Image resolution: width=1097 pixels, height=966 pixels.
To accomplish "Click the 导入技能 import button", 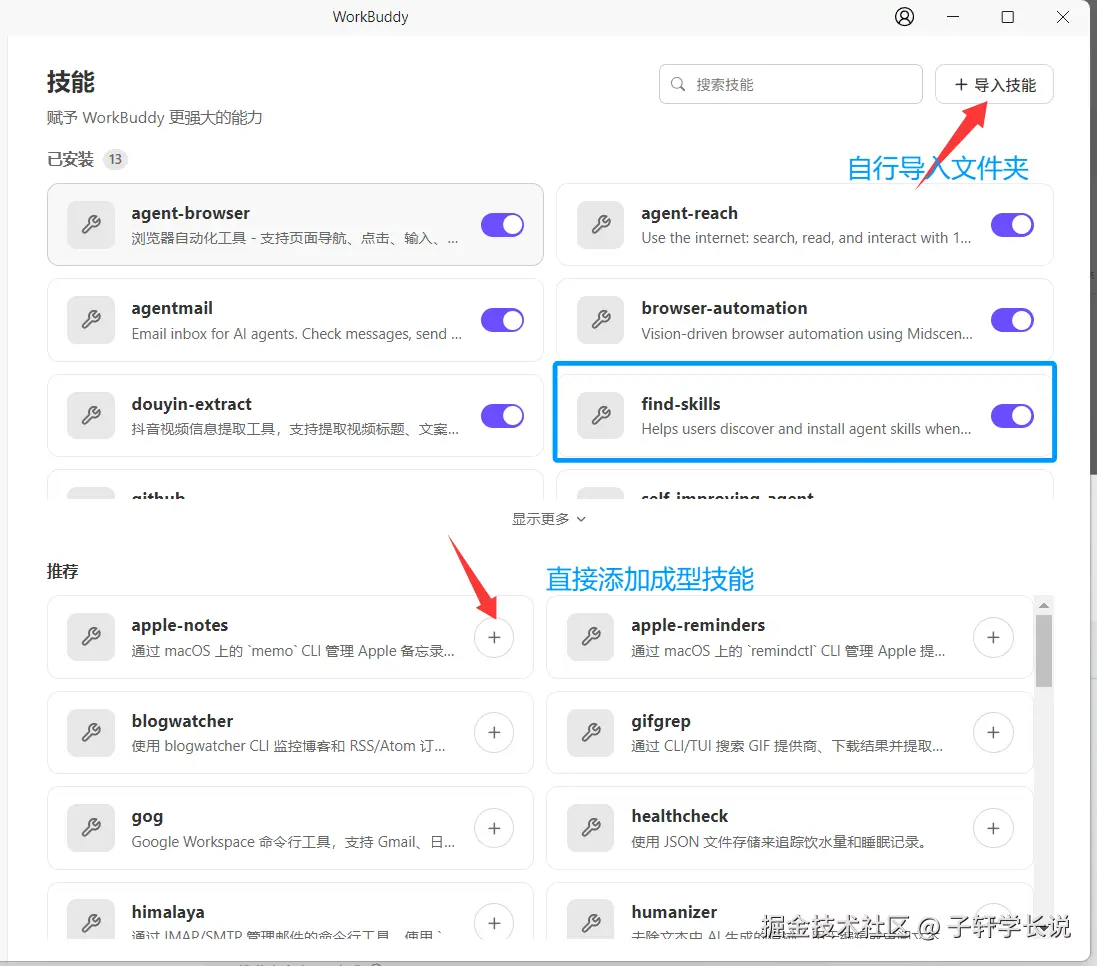I will click(994, 85).
